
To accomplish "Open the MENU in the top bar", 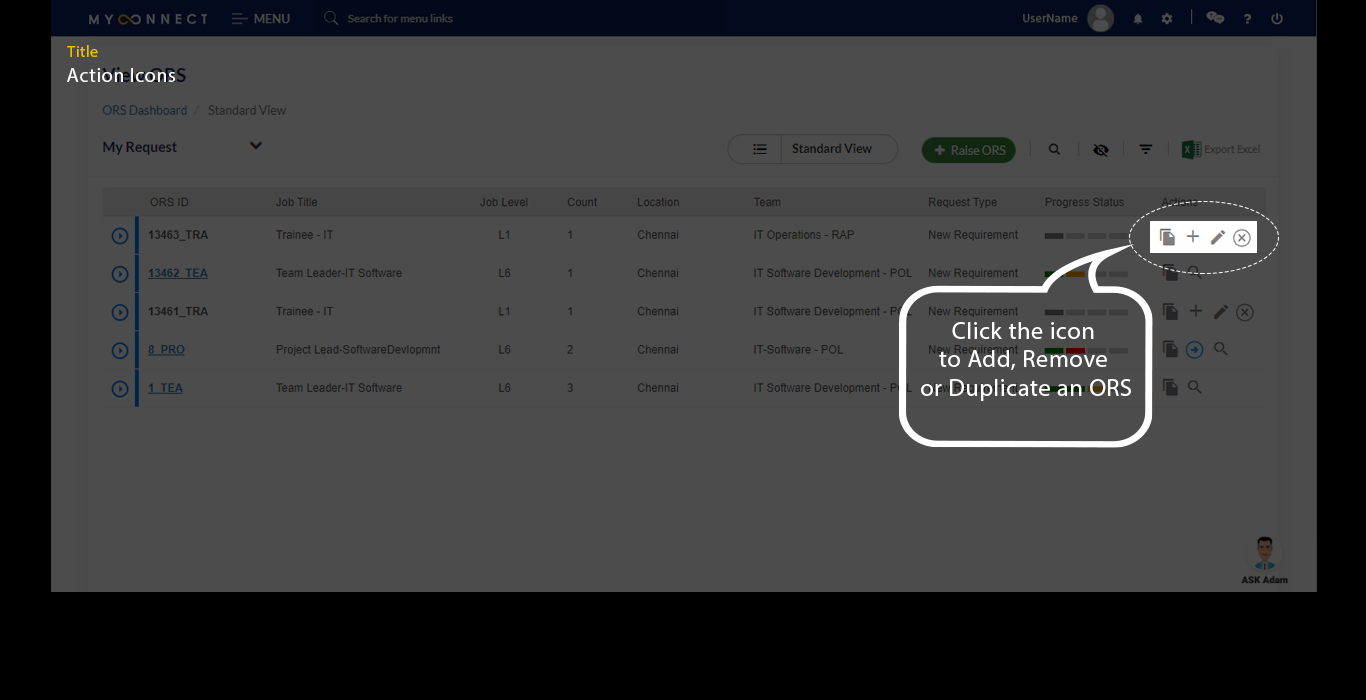I will click(x=261, y=19).
